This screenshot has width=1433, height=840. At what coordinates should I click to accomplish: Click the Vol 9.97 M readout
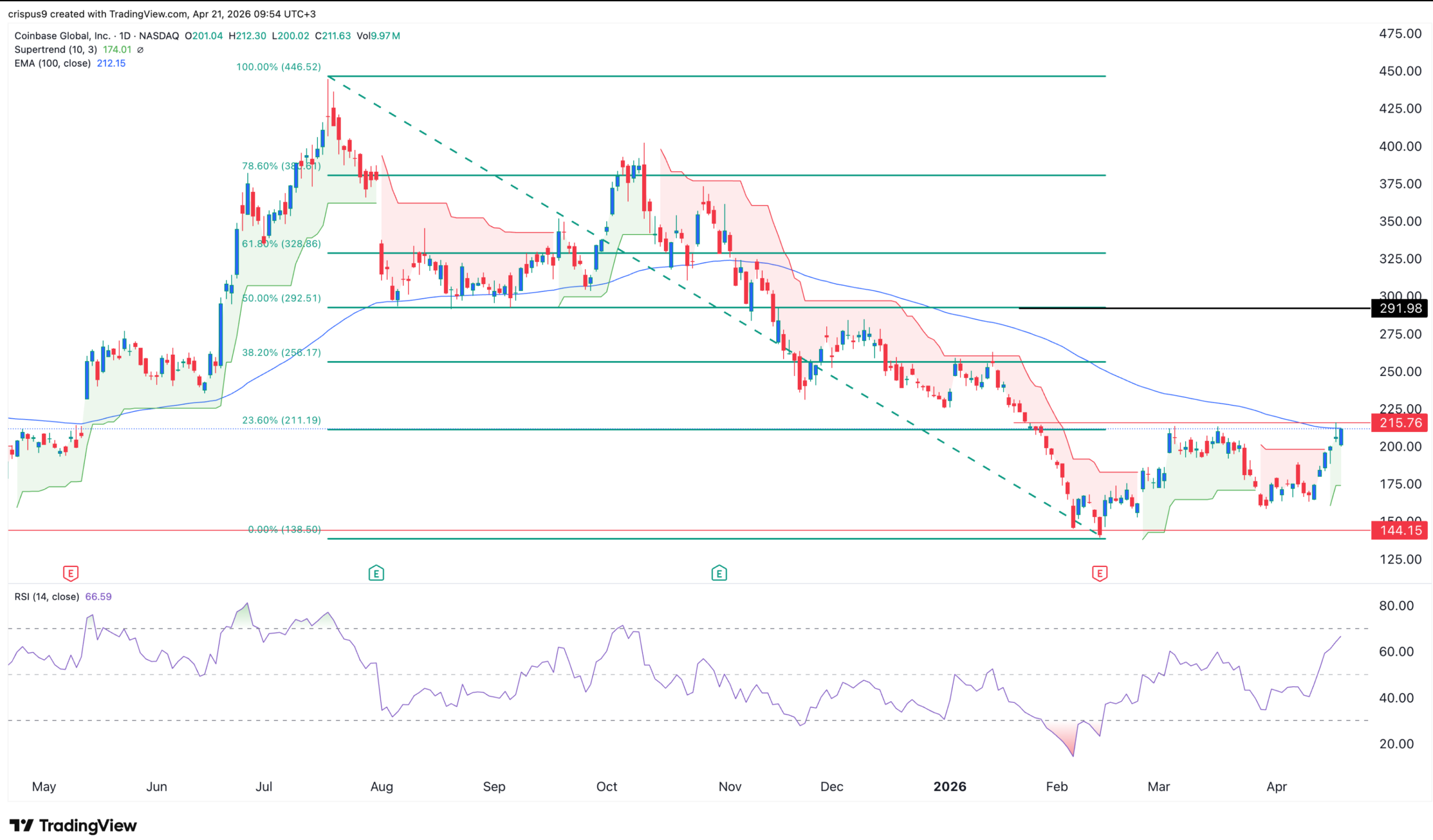tap(378, 36)
